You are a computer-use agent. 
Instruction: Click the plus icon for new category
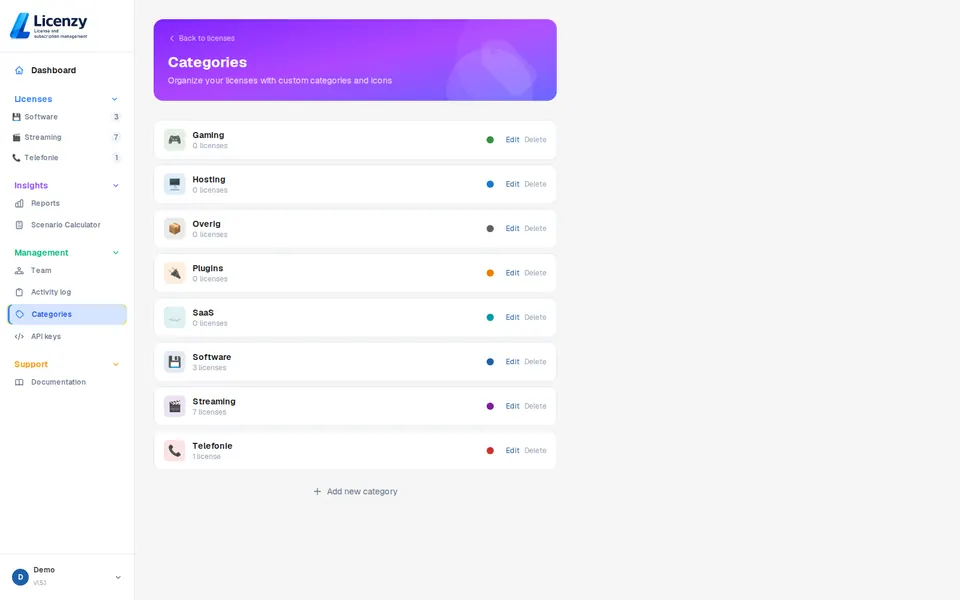[317, 492]
